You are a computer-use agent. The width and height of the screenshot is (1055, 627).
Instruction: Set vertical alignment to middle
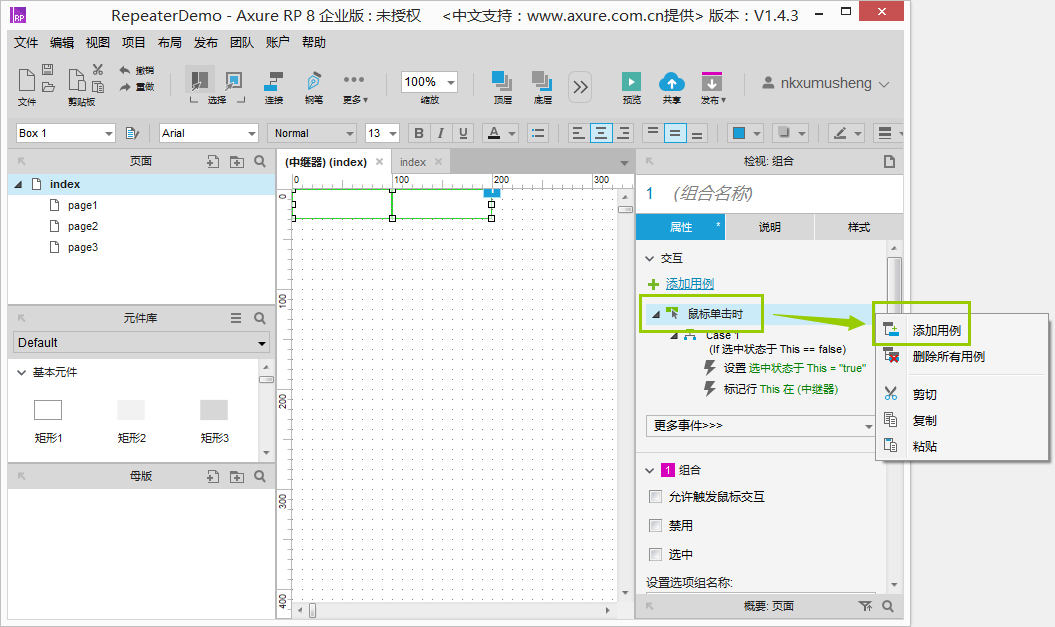pyautogui.click(x=675, y=133)
